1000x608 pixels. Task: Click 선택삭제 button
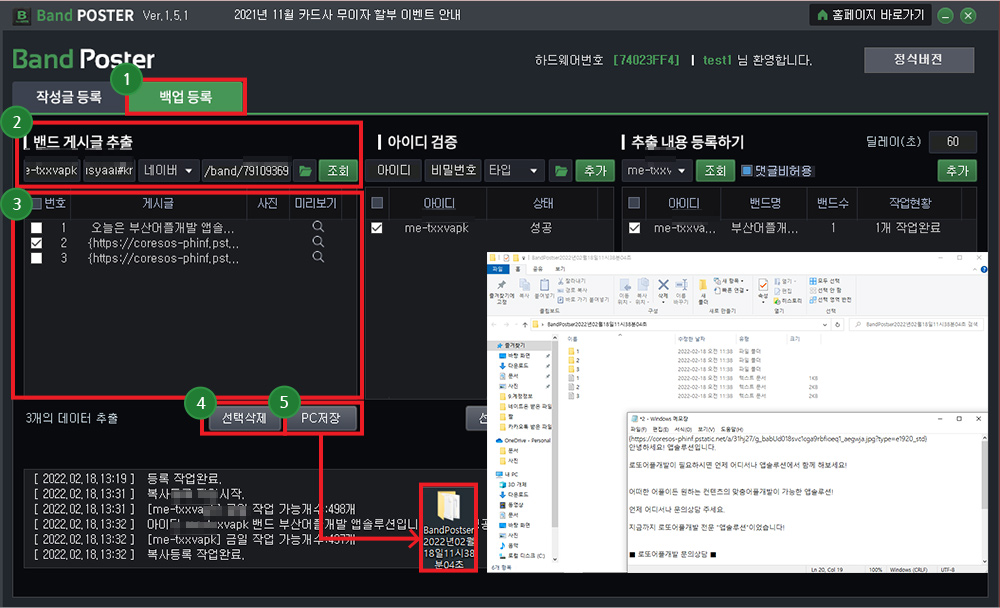pos(244,418)
